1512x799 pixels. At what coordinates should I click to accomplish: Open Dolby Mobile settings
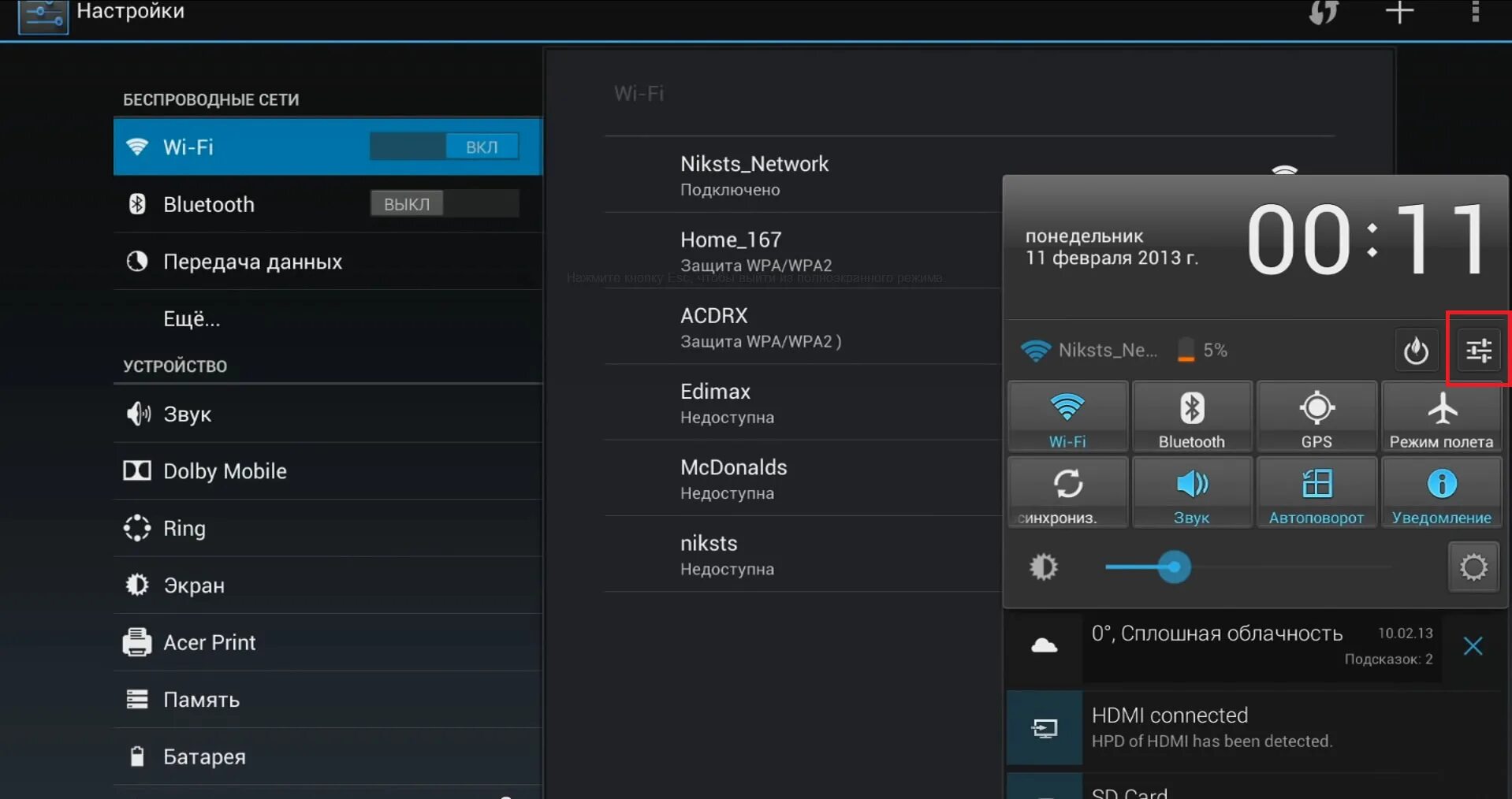pos(328,471)
